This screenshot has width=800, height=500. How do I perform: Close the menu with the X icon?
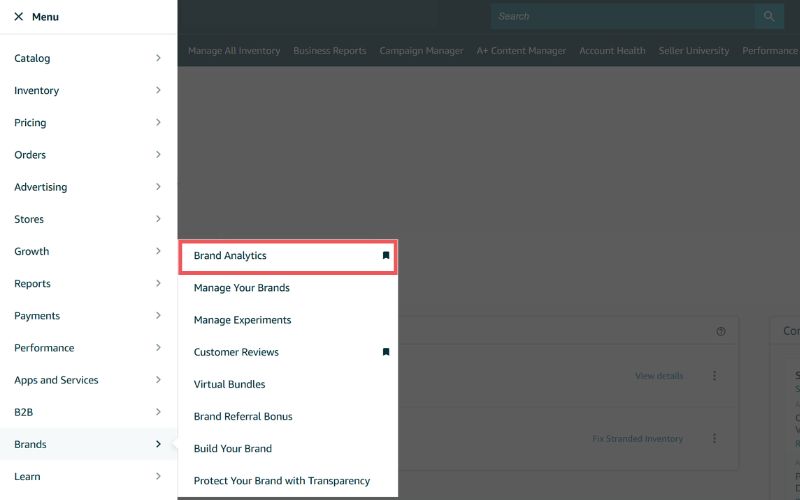click(19, 17)
